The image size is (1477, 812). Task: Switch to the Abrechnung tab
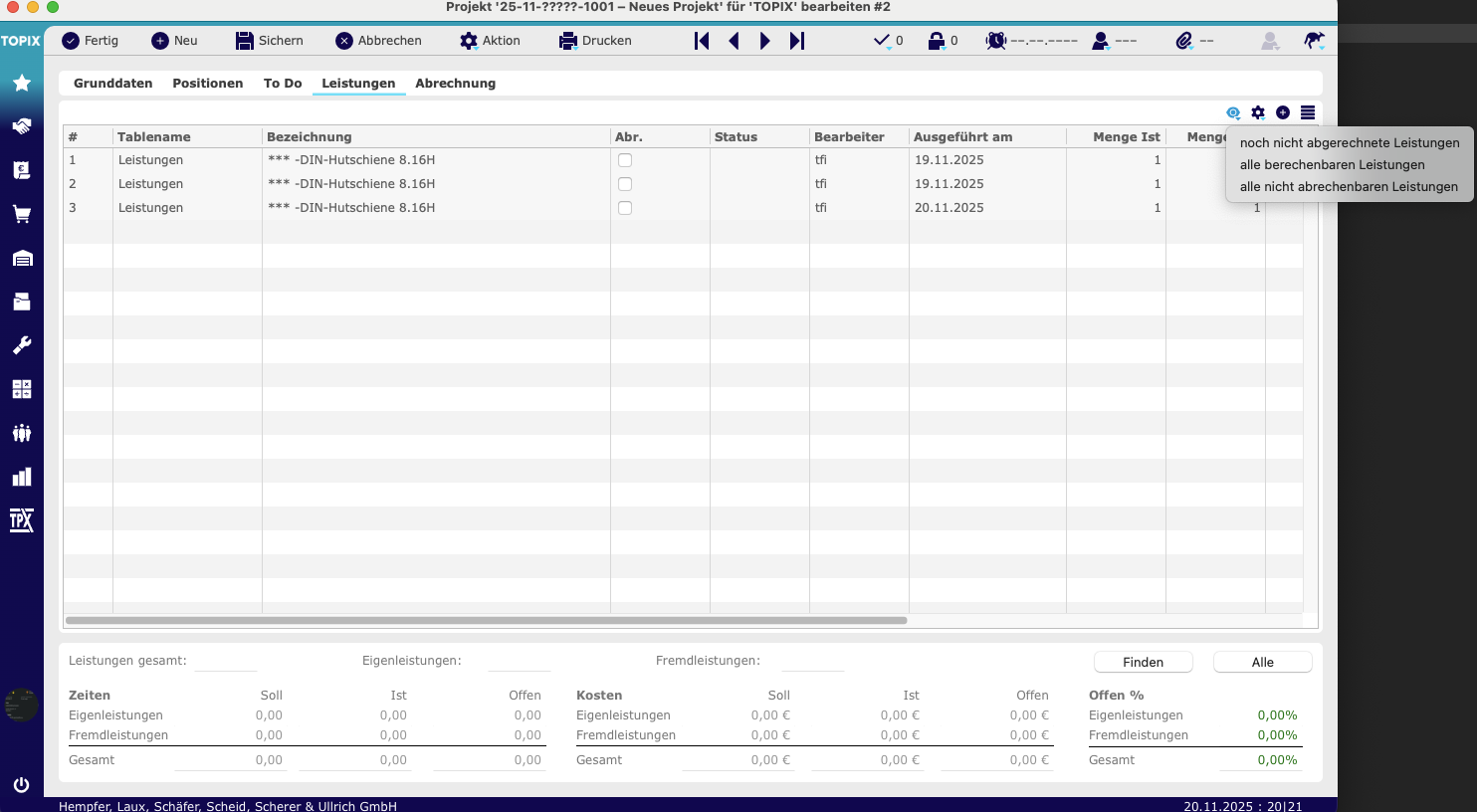(456, 84)
